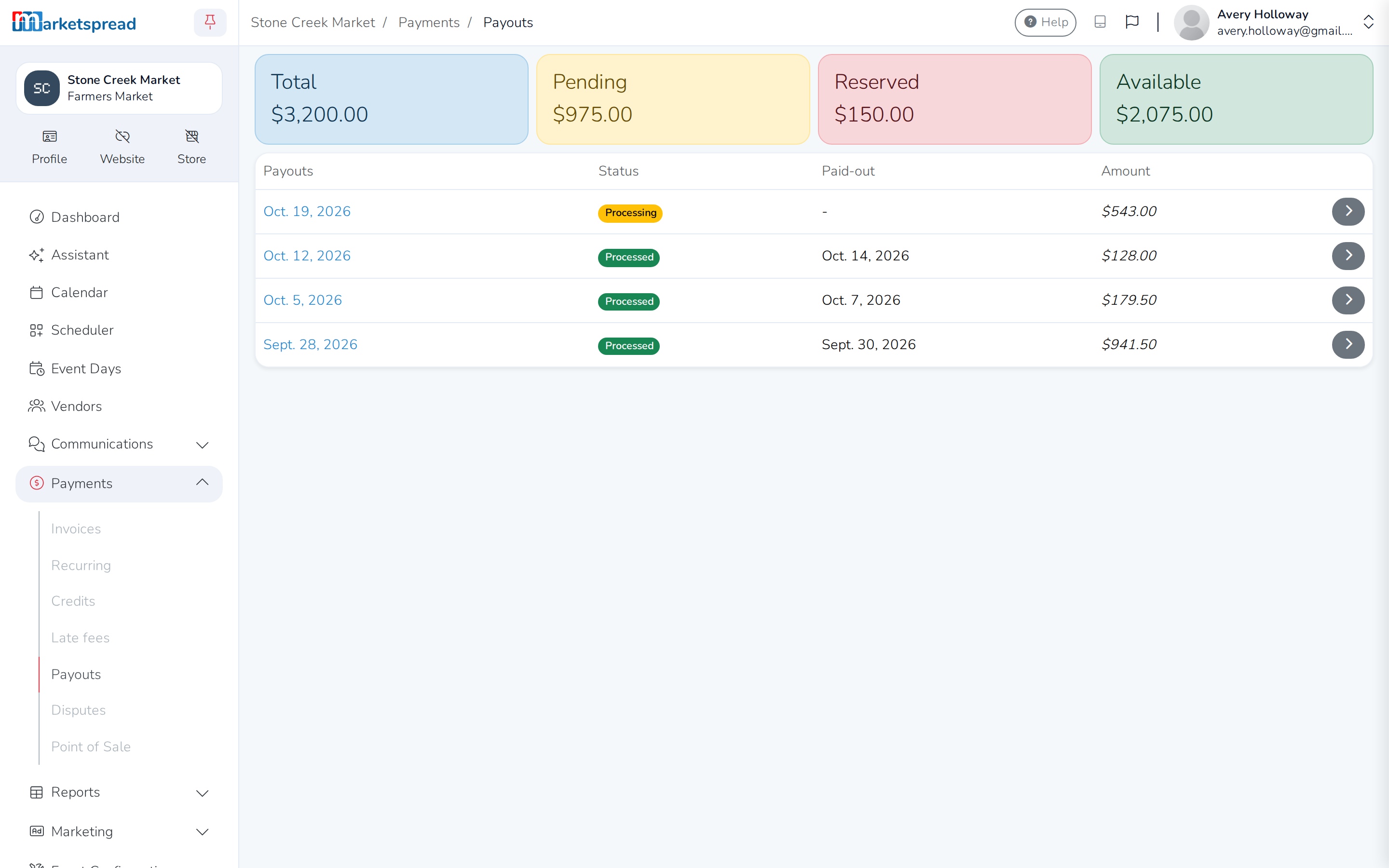The height and width of the screenshot is (868, 1389).
Task: Select the Disputes submenu item
Action: [x=78, y=710]
